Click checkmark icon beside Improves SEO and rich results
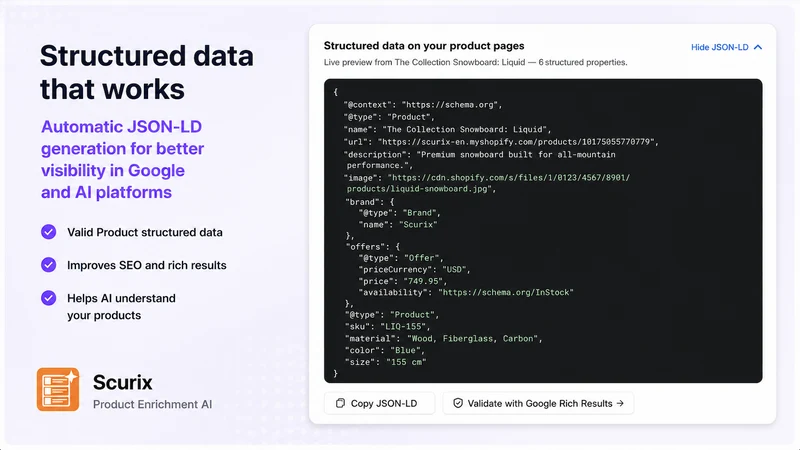Image resolution: width=800 pixels, height=450 pixels. (x=48, y=265)
